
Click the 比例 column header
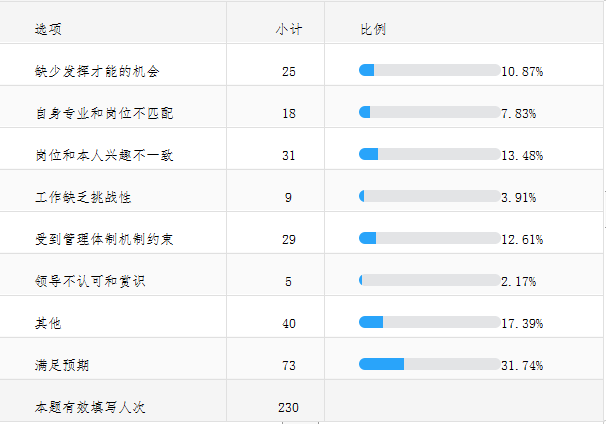pos(373,30)
